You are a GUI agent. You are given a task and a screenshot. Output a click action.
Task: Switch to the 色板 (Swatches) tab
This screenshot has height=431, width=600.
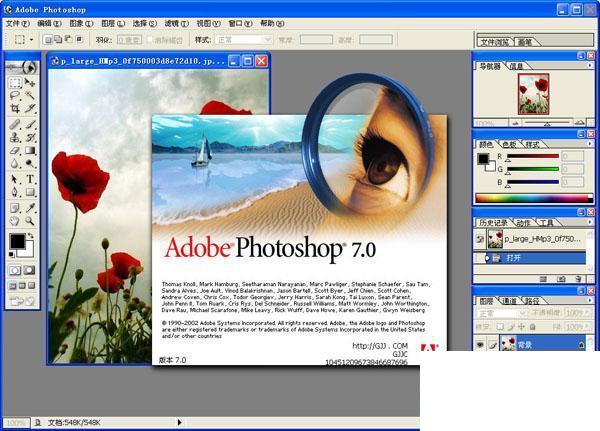coord(509,144)
